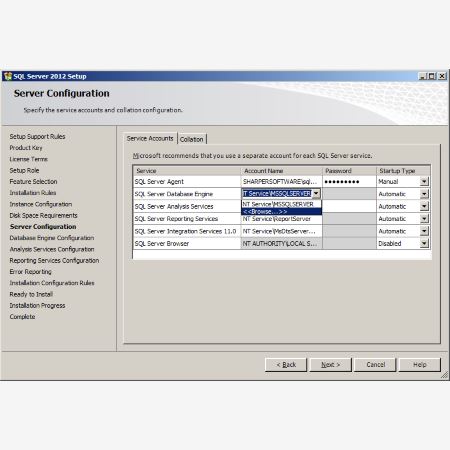
Task: Click the window resize grip at corner
Action: click(x=444, y=375)
